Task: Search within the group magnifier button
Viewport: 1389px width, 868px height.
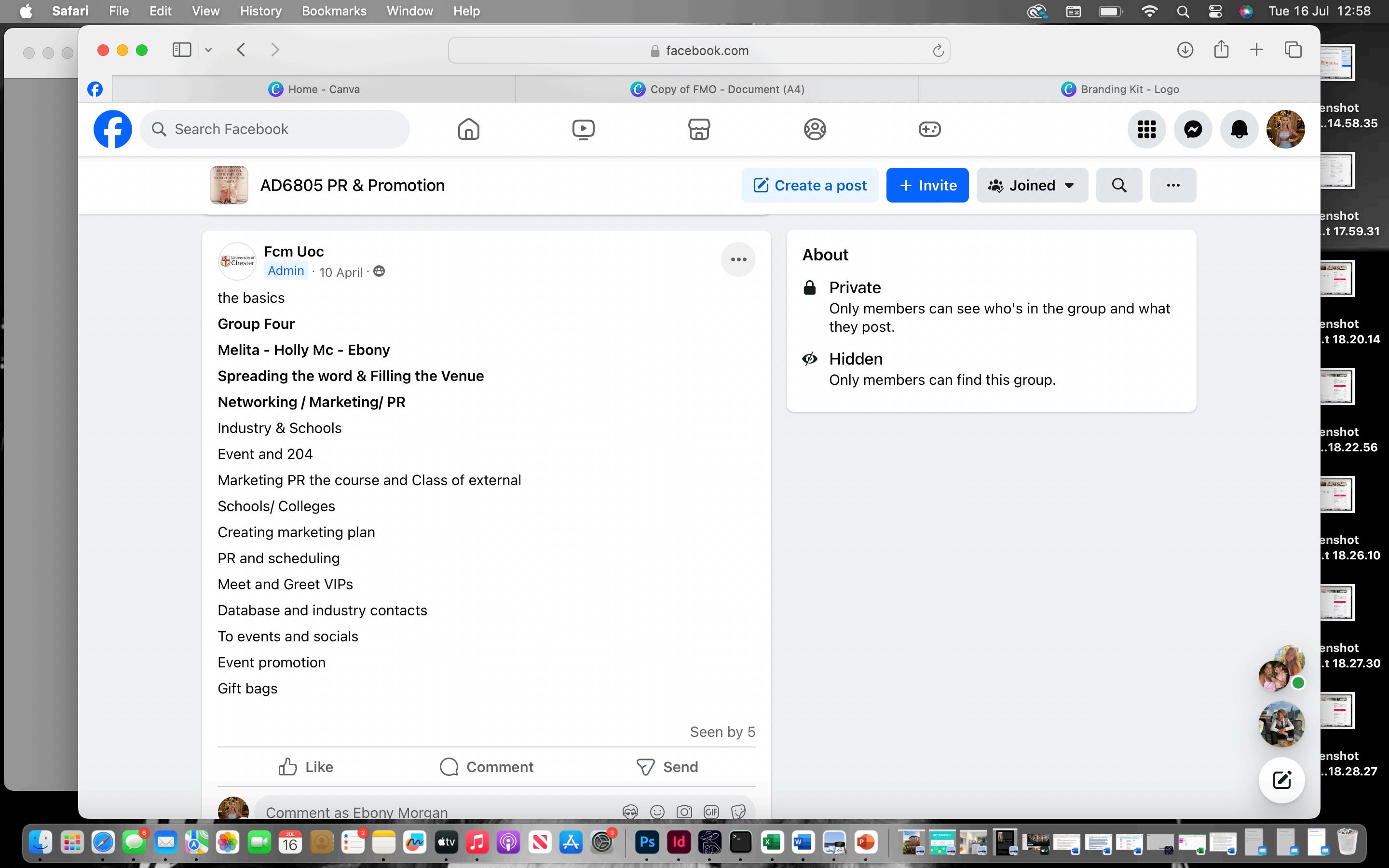Action: coord(1118,186)
